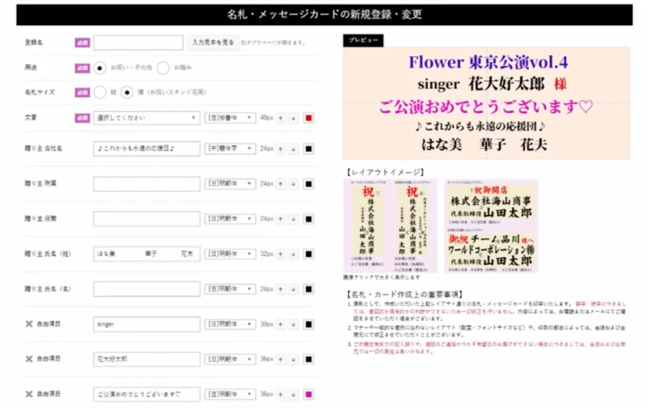Decrease font size for 贈り主 氏名(姓) row

point(293,254)
